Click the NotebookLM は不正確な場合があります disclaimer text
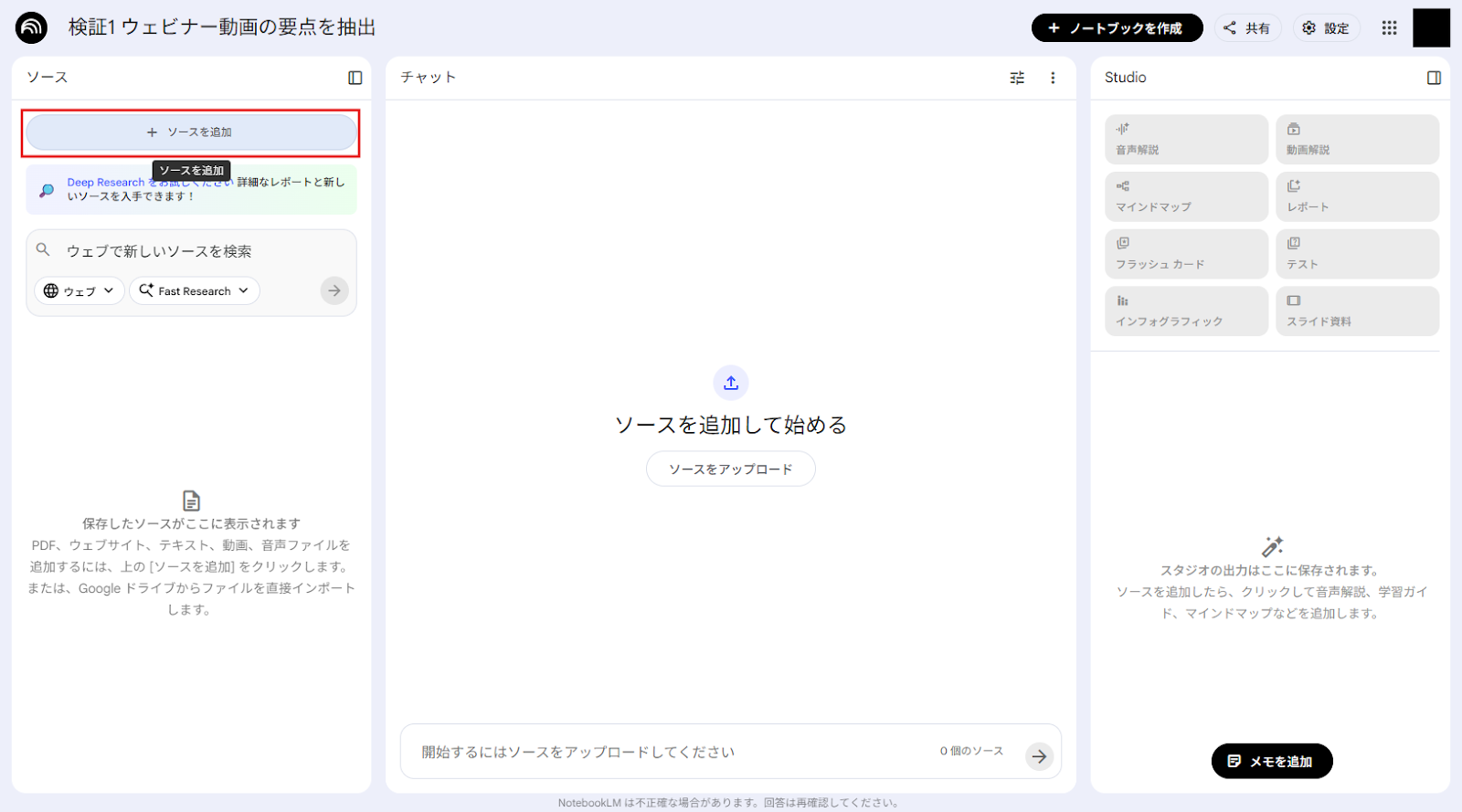 pyautogui.click(x=729, y=803)
